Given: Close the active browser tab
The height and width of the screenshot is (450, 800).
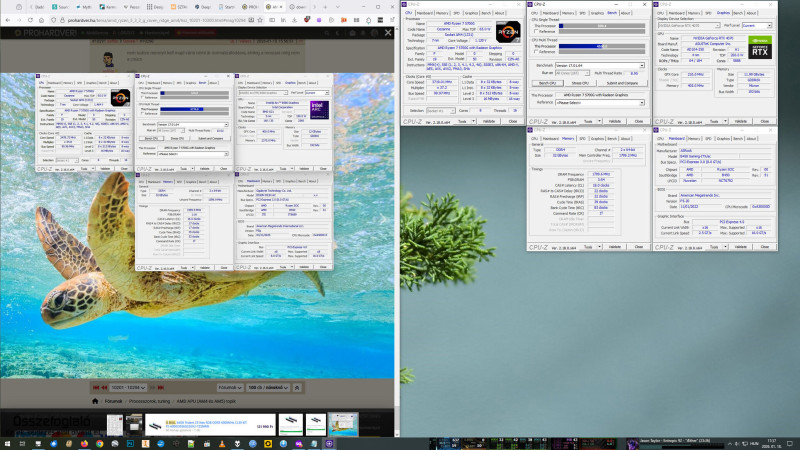Looking at the screenshot, I should (282, 7).
